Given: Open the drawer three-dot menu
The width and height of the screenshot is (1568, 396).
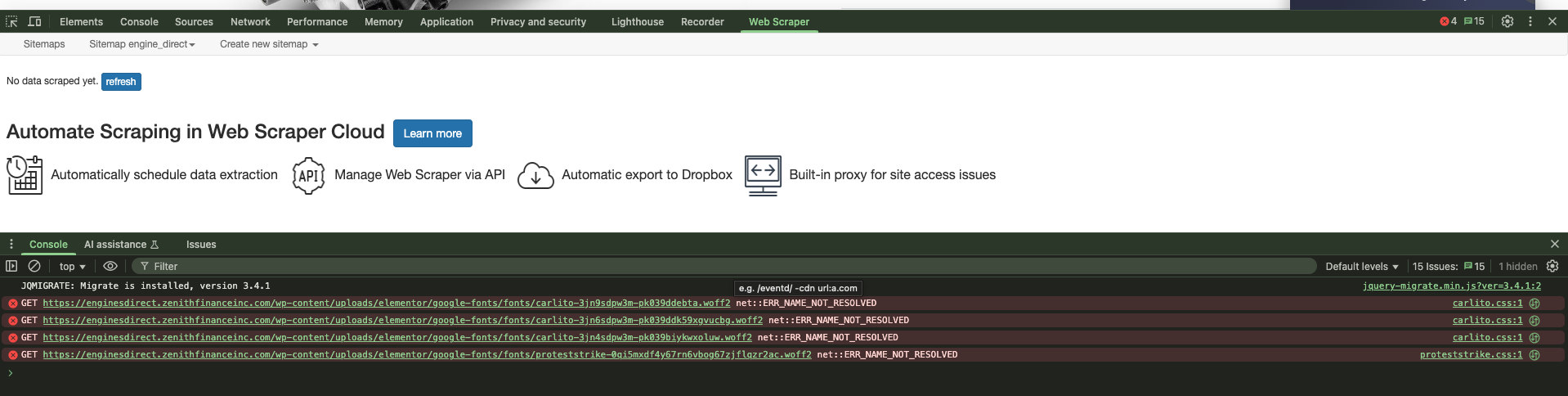Looking at the screenshot, I should tap(11, 244).
